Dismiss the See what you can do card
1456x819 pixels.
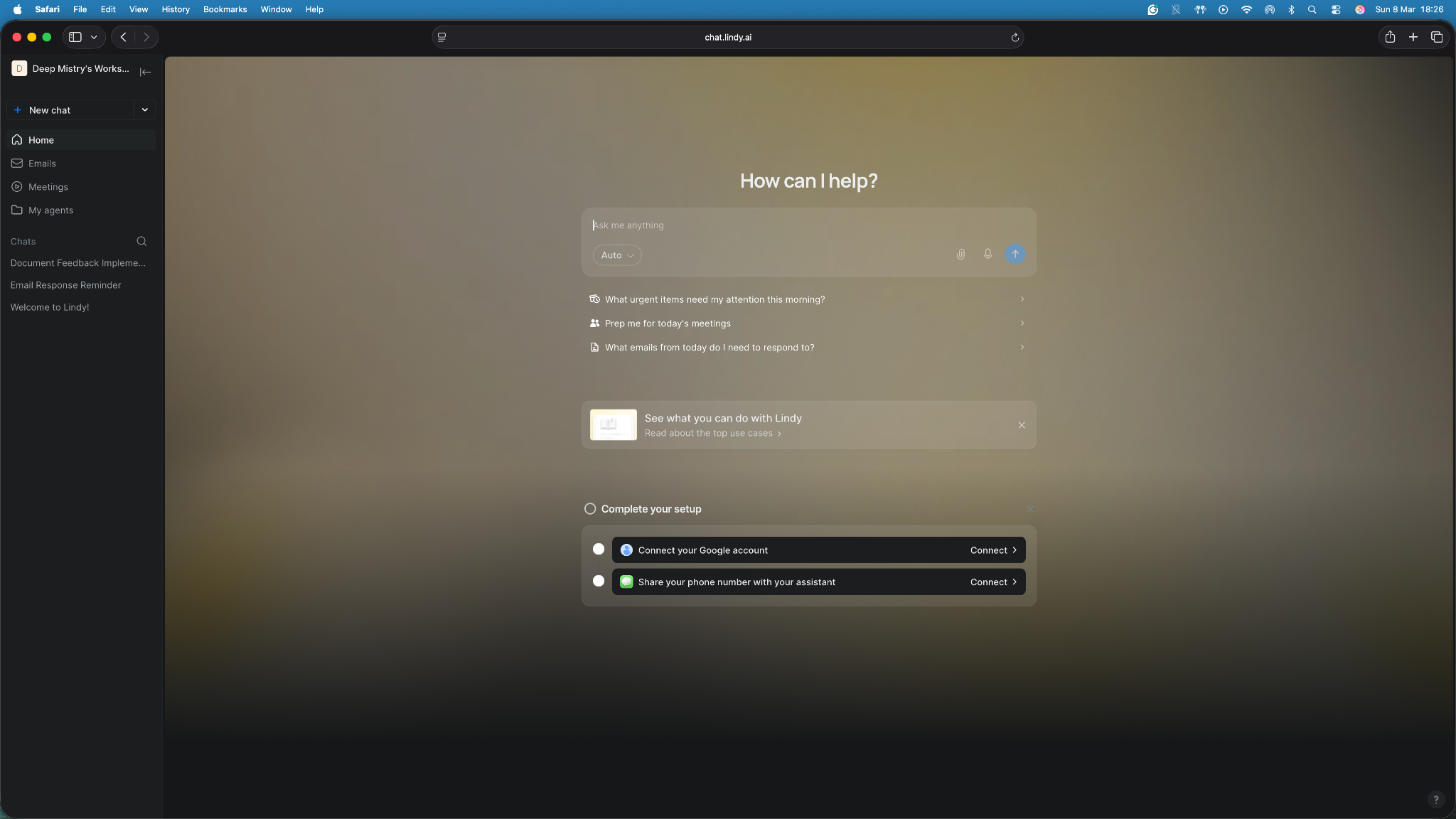[x=1022, y=425]
